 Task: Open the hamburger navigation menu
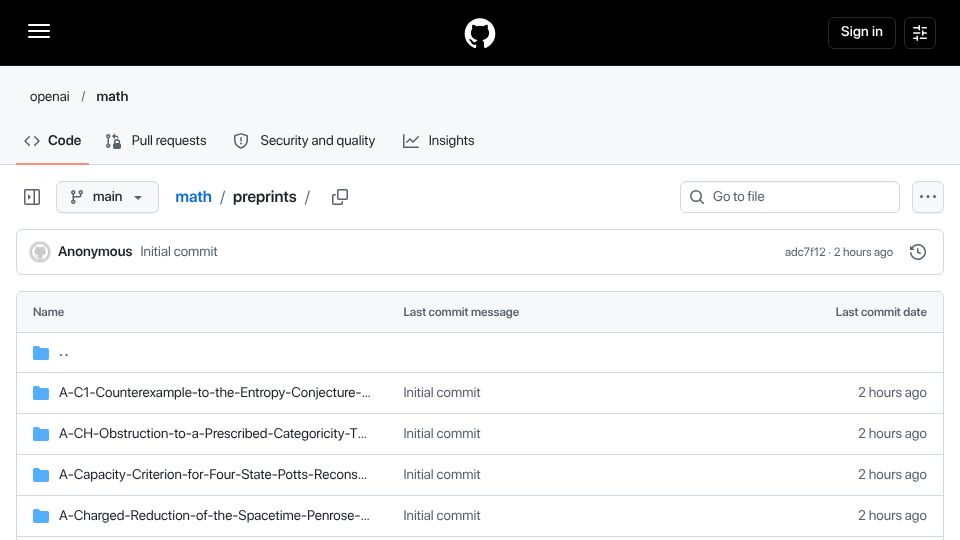(x=39, y=31)
